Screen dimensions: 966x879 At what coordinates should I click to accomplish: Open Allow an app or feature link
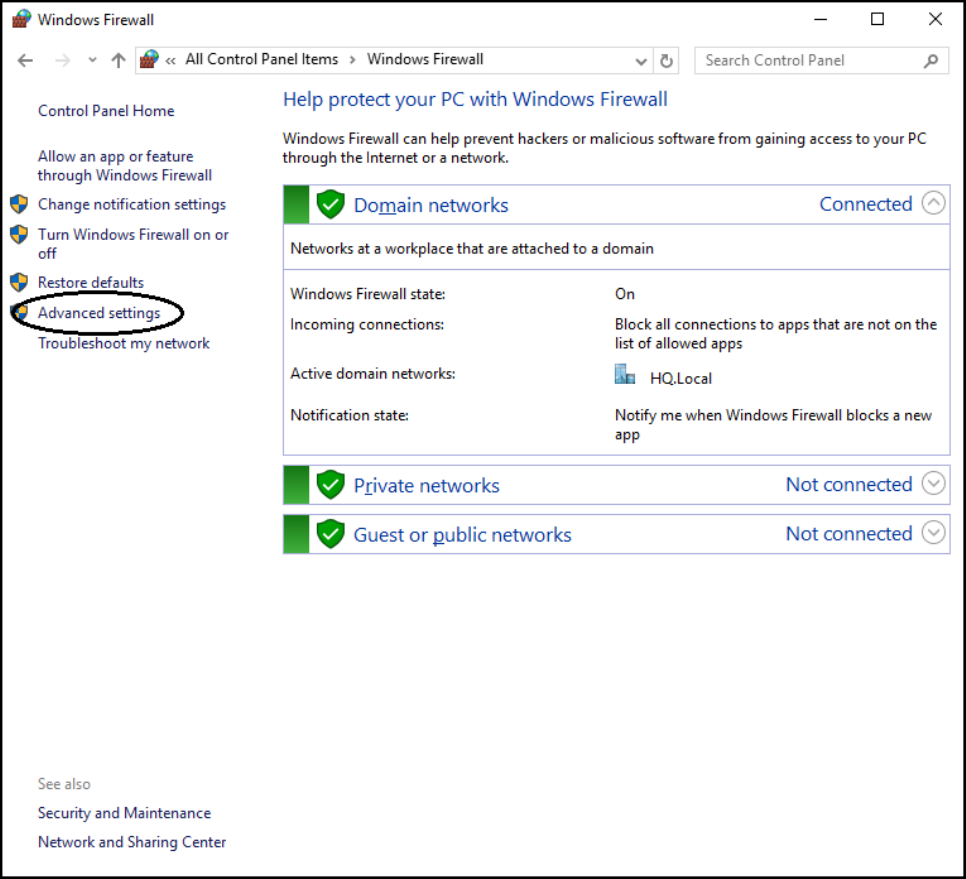point(124,166)
